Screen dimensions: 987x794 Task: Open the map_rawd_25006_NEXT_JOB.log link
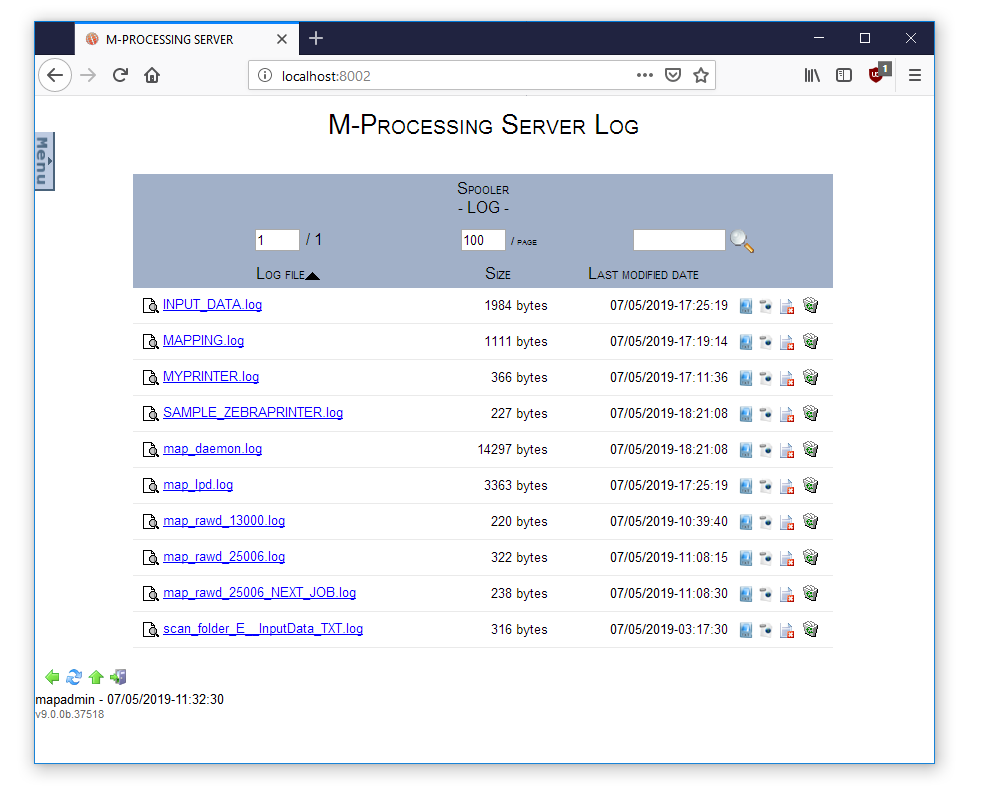[259, 593]
